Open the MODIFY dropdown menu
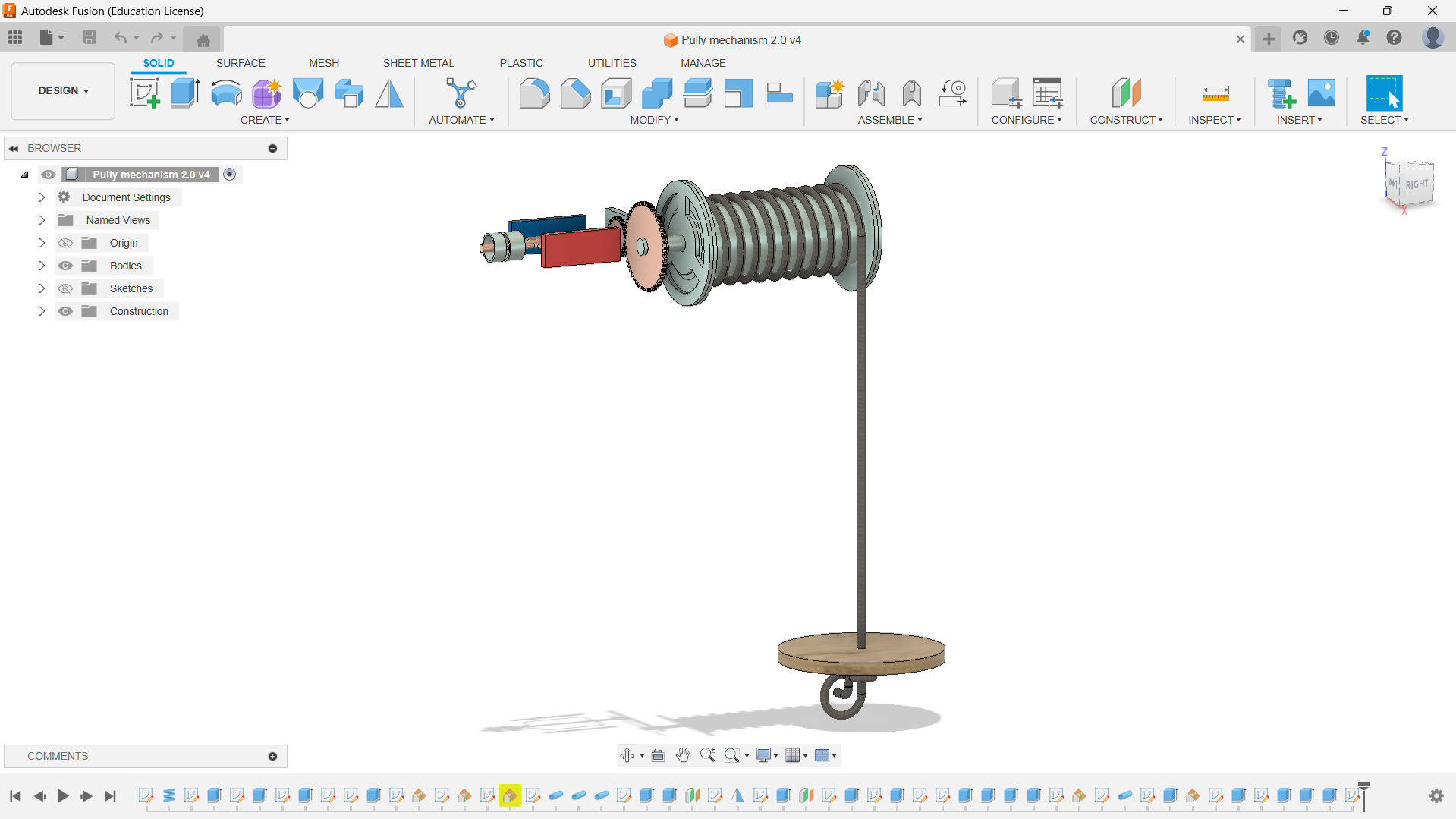 654,120
